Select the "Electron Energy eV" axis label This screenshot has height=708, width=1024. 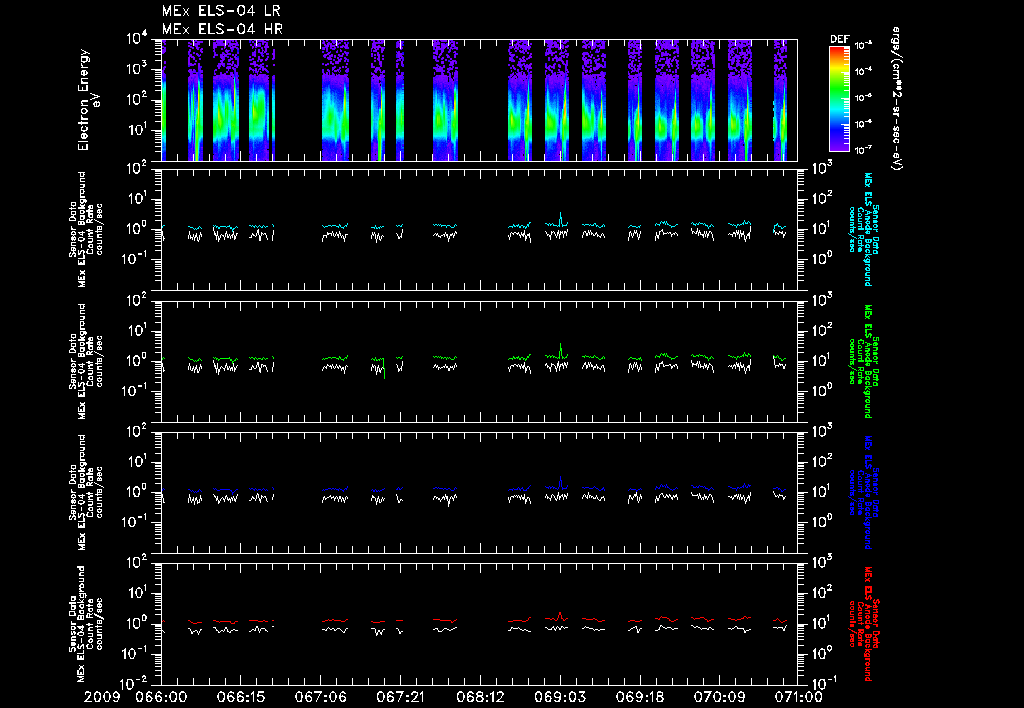click(x=88, y=100)
